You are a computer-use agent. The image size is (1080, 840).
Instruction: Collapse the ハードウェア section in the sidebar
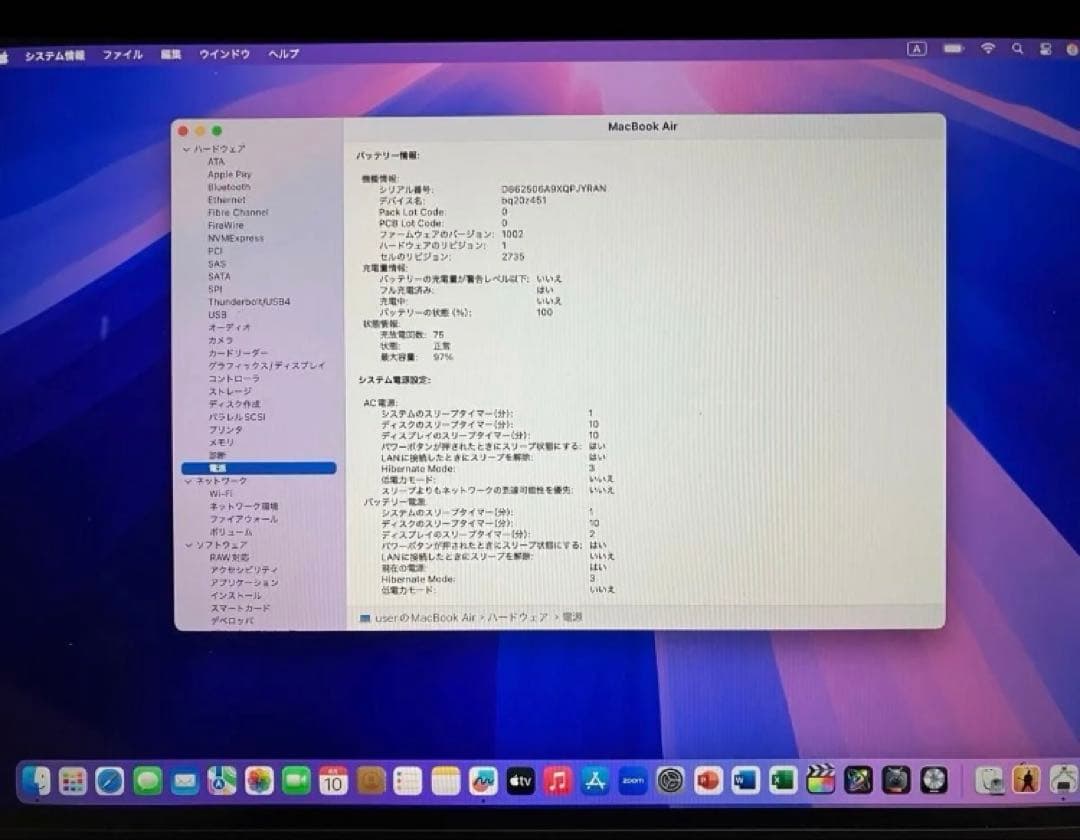186,148
